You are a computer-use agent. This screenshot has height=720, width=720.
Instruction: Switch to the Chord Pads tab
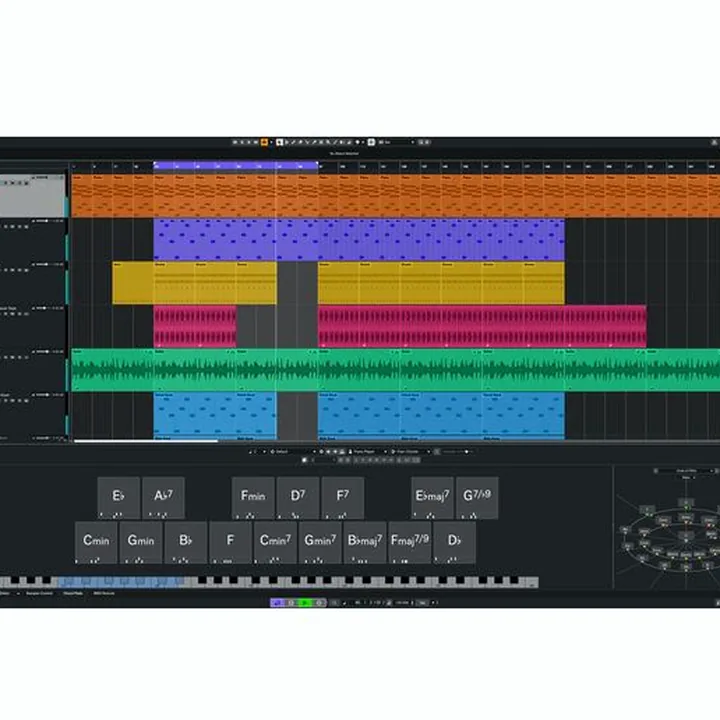point(73,594)
